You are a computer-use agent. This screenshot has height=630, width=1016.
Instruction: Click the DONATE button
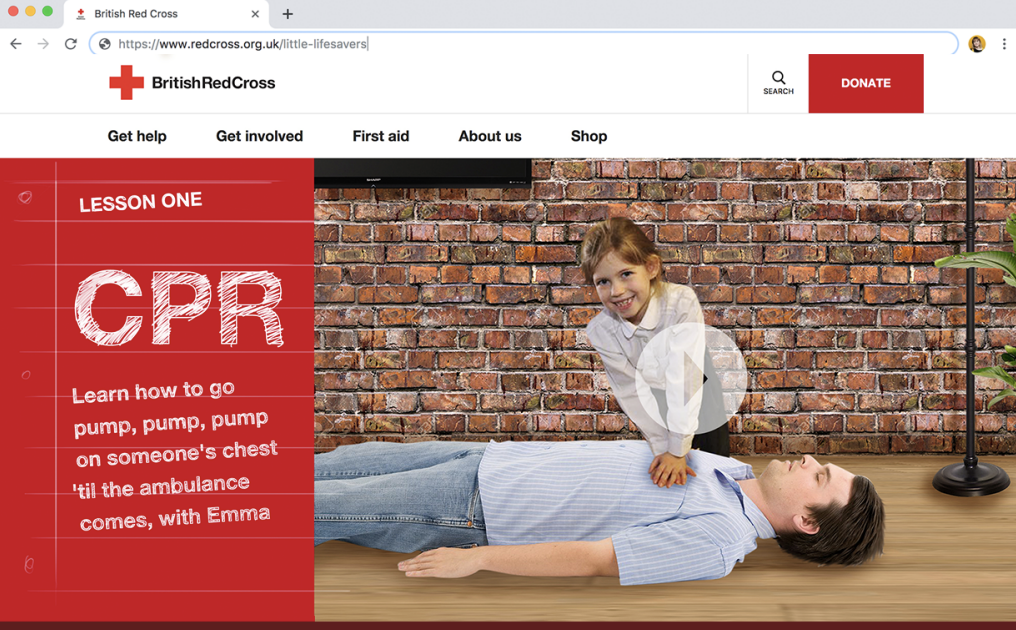tap(866, 83)
